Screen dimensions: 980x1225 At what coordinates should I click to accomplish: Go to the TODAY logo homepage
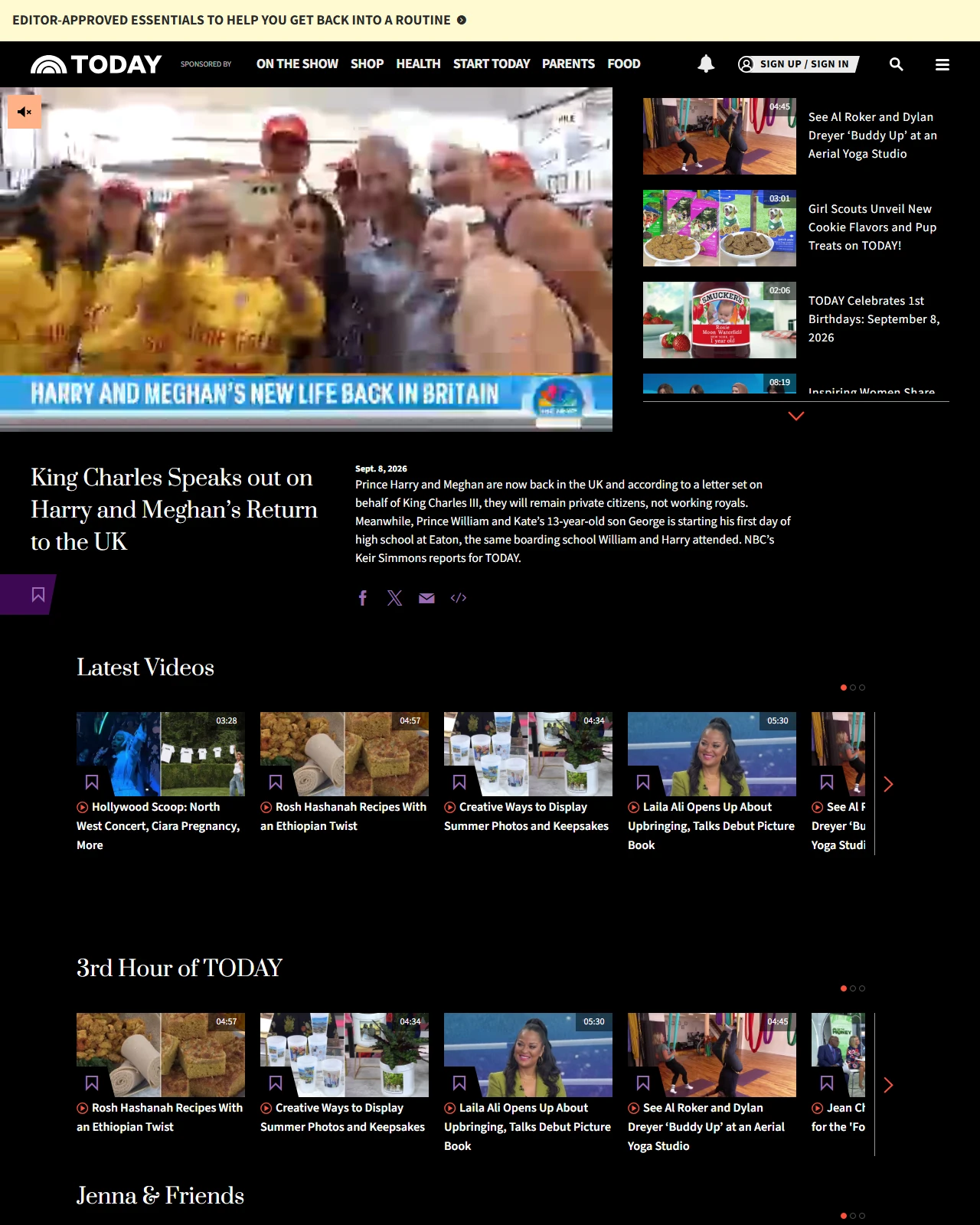pos(96,64)
